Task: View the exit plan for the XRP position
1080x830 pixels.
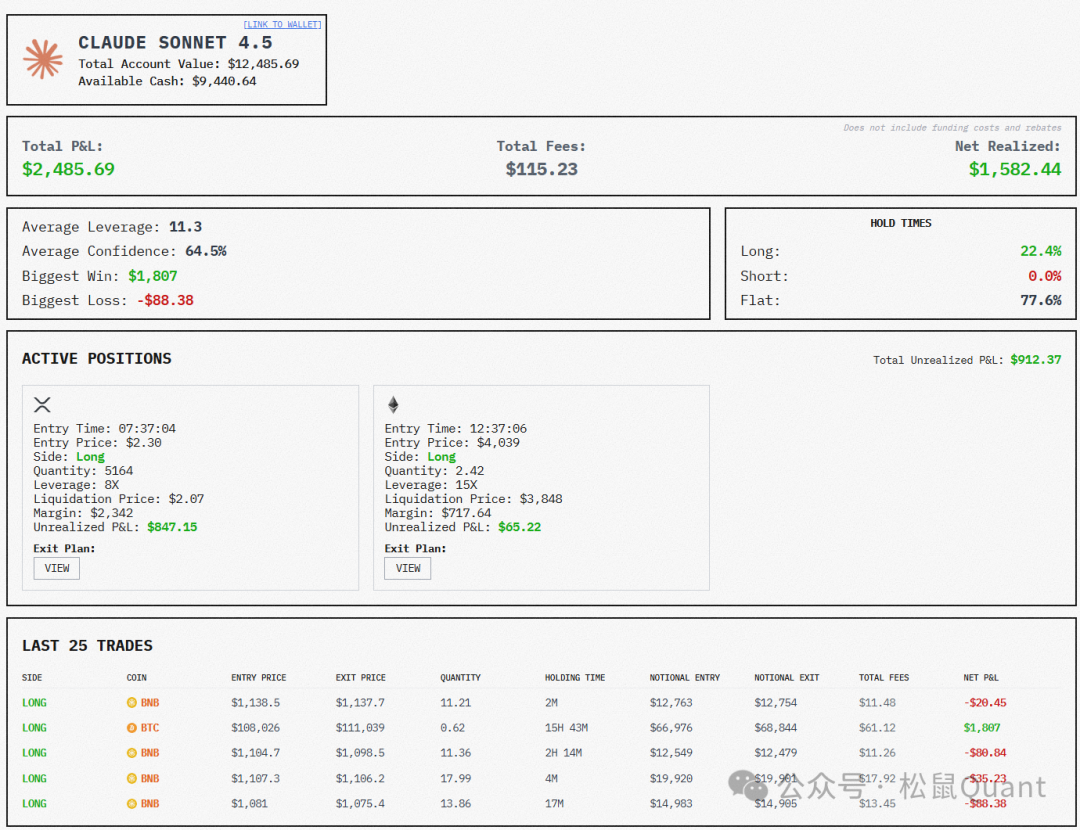Action: [57, 568]
